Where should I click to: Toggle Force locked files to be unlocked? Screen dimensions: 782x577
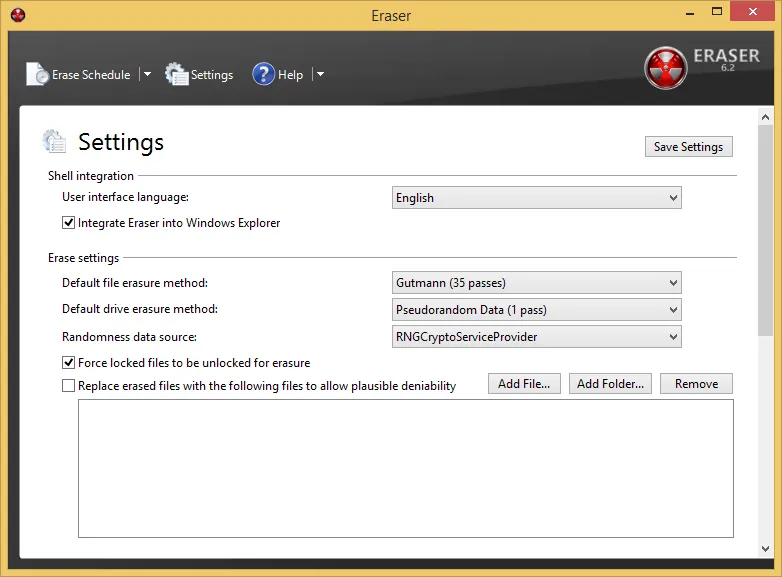click(68, 363)
